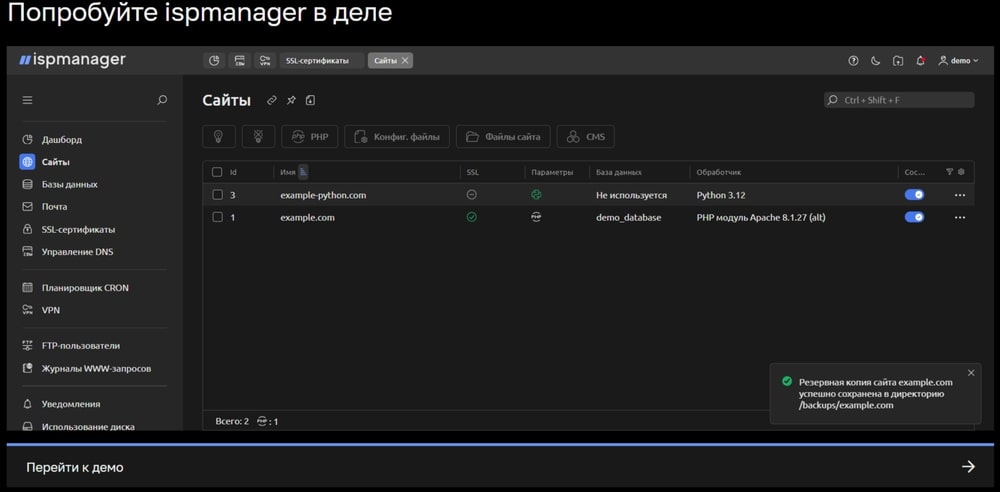The image size is (1000, 492).
Task: Open the demo user dropdown
Action: [x=958, y=61]
